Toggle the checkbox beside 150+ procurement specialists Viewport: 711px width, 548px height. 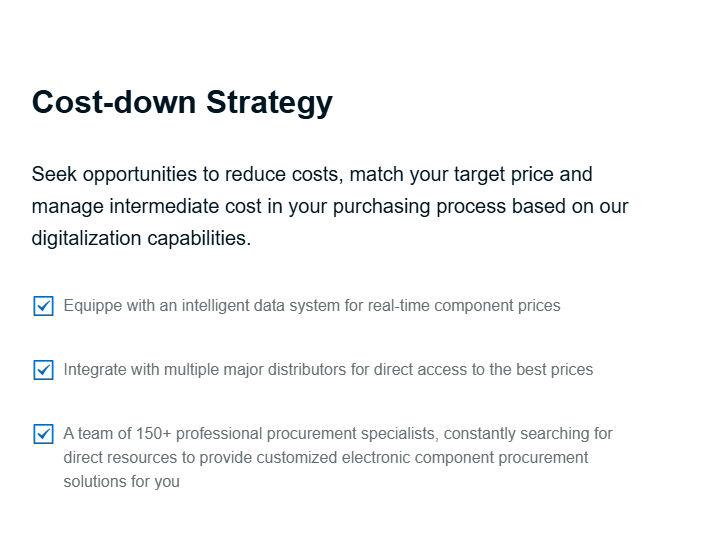point(44,434)
